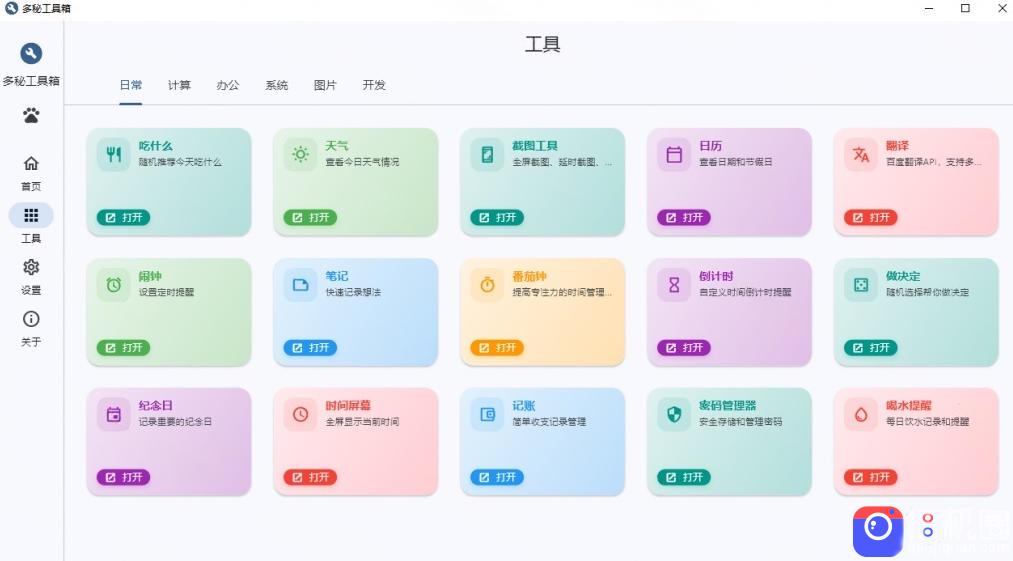The image size is (1013, 561).
Task: Click 打开 on the 倒计时 card
Action: [684, 348]
